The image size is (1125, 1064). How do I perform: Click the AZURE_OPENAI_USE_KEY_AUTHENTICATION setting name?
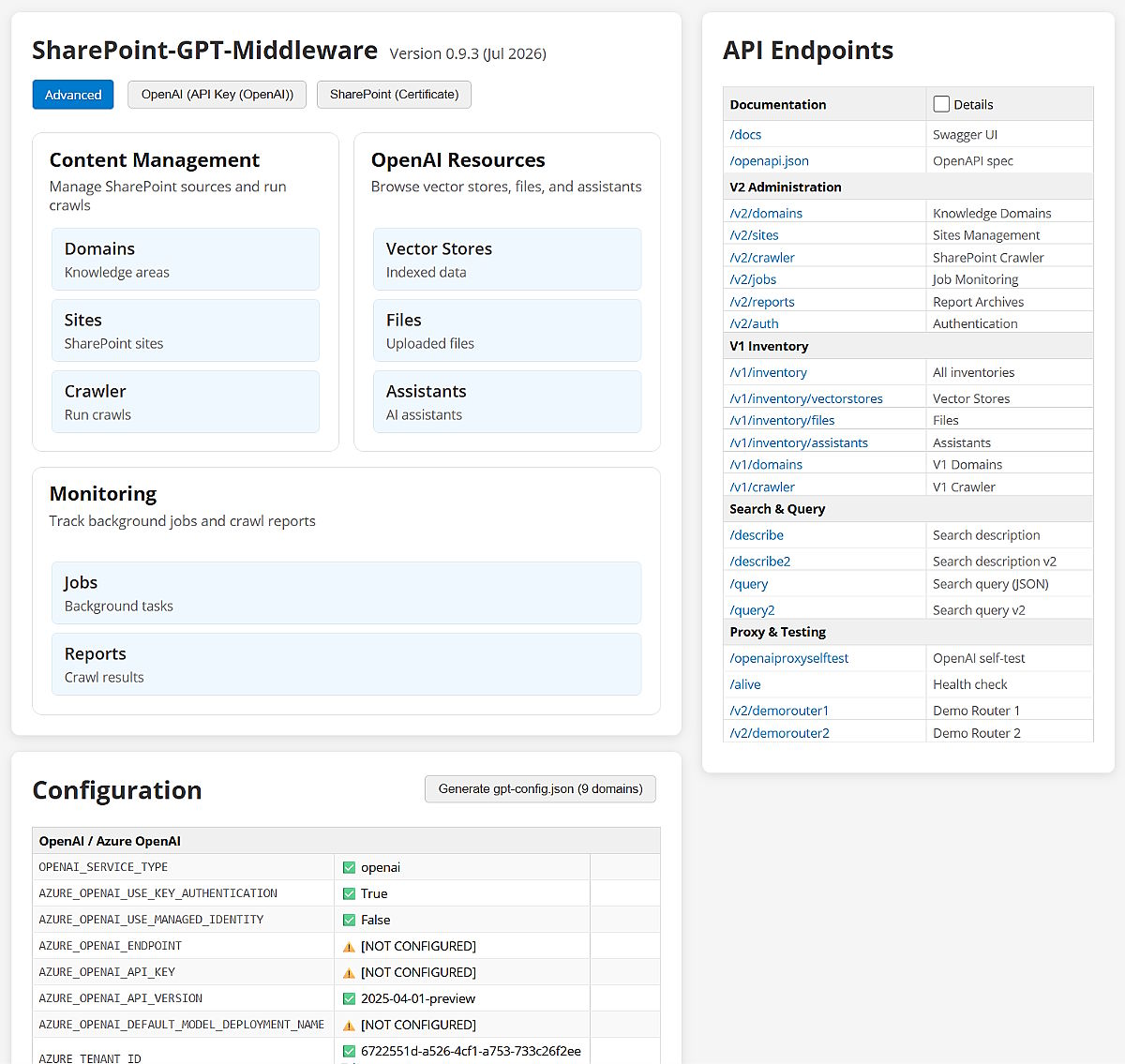pos(157,893)
